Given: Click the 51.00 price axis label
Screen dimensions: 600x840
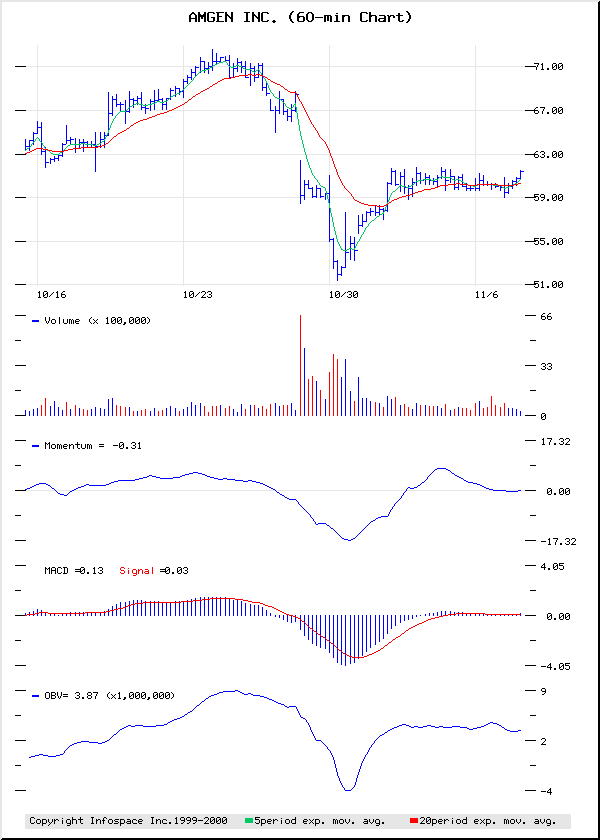Looking at the screenshot, I should tap(551, 285).
